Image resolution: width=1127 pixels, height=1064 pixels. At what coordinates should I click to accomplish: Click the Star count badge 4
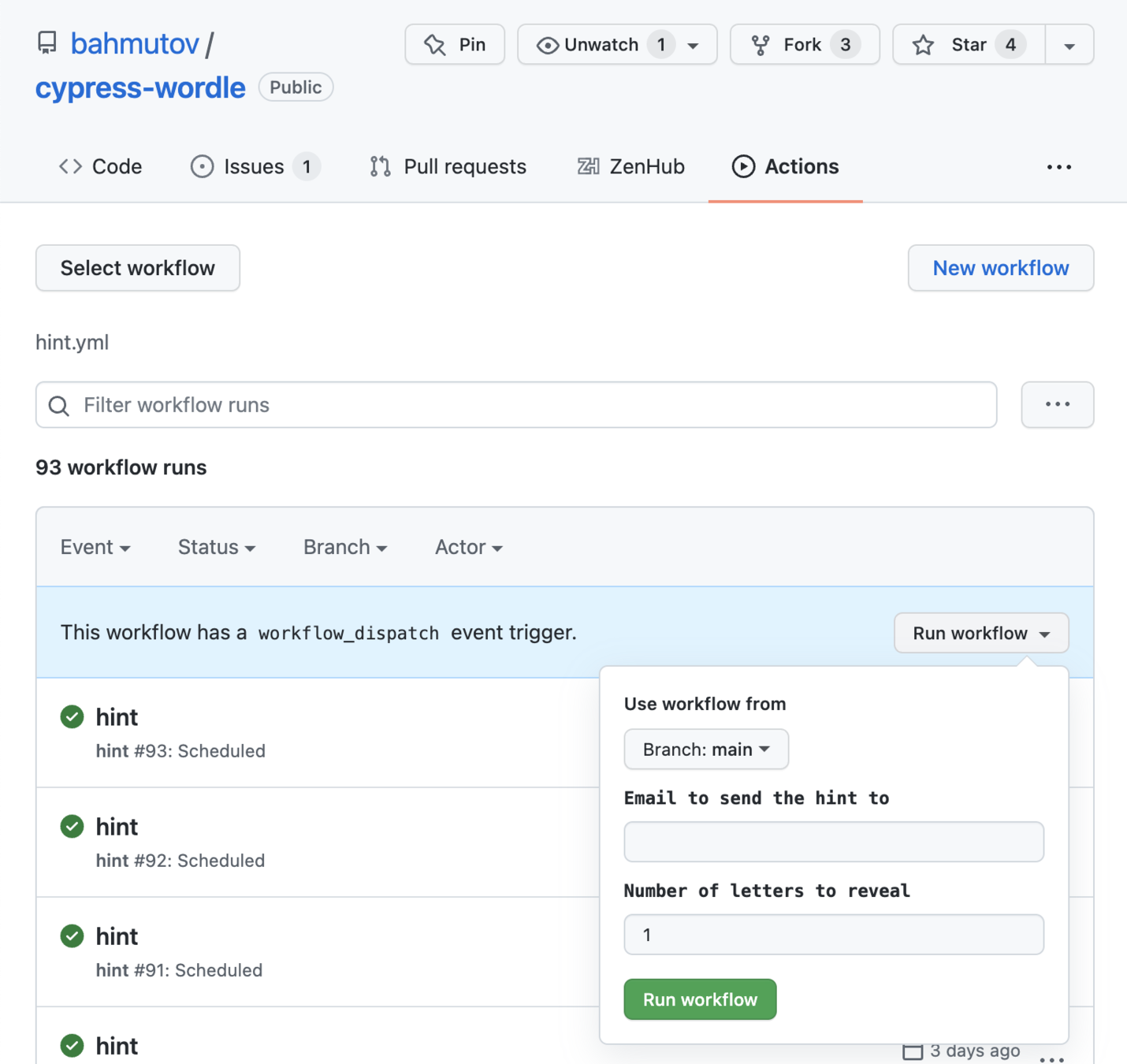point(1010,45)
